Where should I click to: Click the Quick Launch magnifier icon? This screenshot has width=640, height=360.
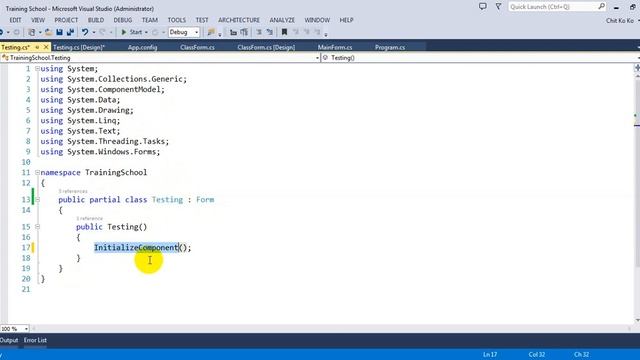pos(601,7)
